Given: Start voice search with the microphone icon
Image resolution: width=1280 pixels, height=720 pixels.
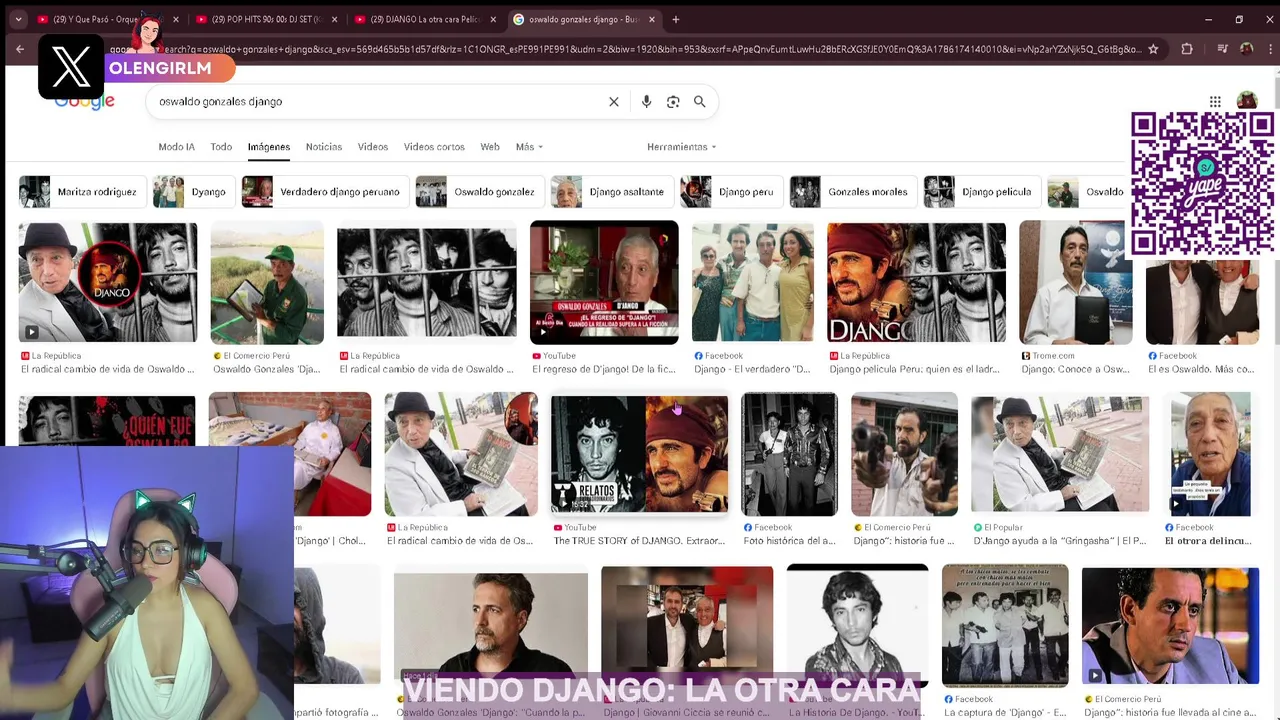Looking at the screenshot, I should tap(646, 101).
